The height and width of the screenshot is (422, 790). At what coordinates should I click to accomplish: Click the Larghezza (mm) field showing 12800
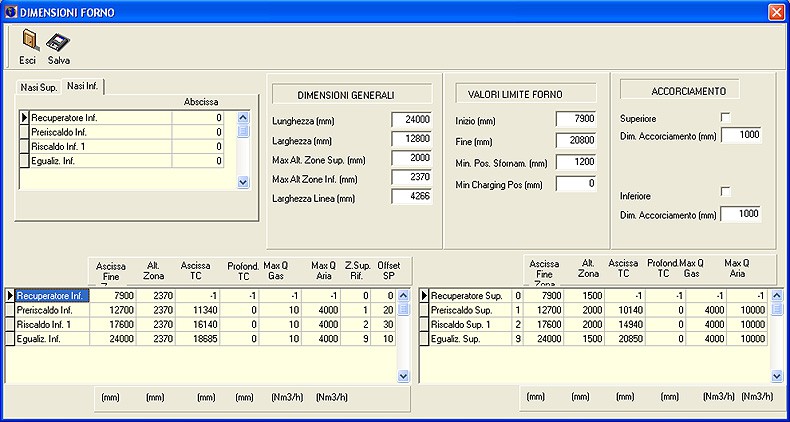(412, 139)
